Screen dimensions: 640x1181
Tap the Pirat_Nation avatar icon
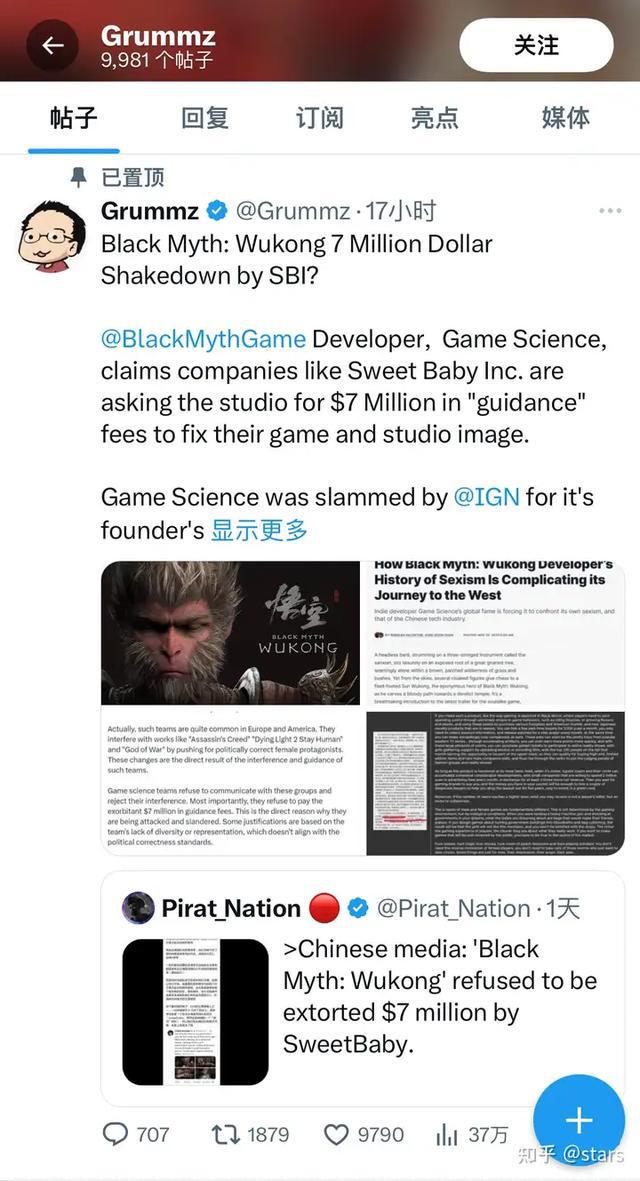click(x=138, y=908)
